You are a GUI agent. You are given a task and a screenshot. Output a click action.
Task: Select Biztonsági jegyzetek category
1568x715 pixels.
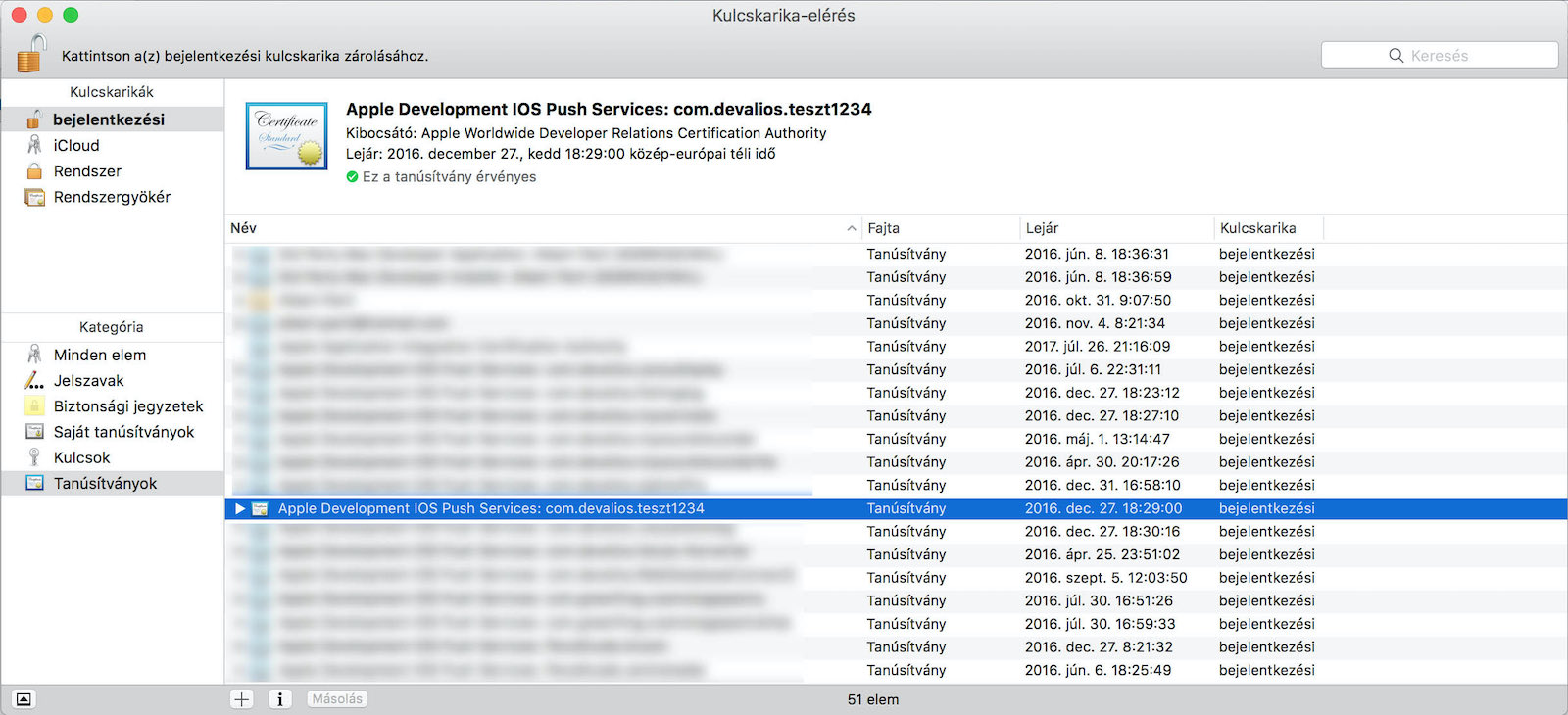click(127, 406)
